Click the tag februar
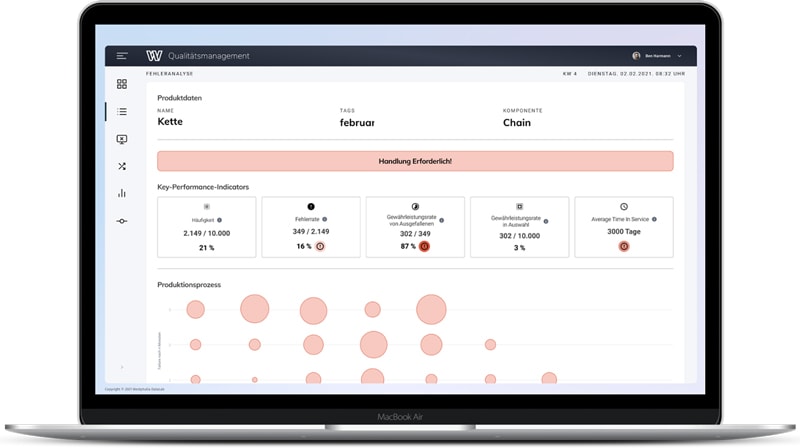This screenshot has width=800, height=448. (357, 122)
